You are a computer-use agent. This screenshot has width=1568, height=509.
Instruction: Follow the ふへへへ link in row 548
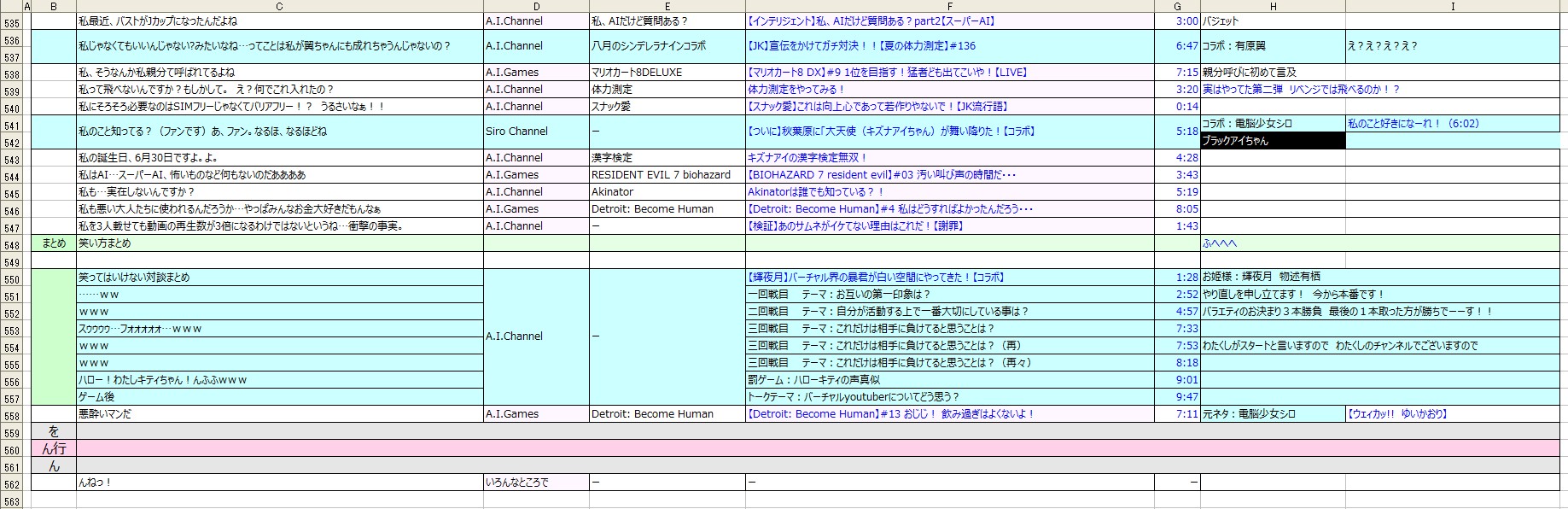pyautogui.click(x=1220, y=243)
